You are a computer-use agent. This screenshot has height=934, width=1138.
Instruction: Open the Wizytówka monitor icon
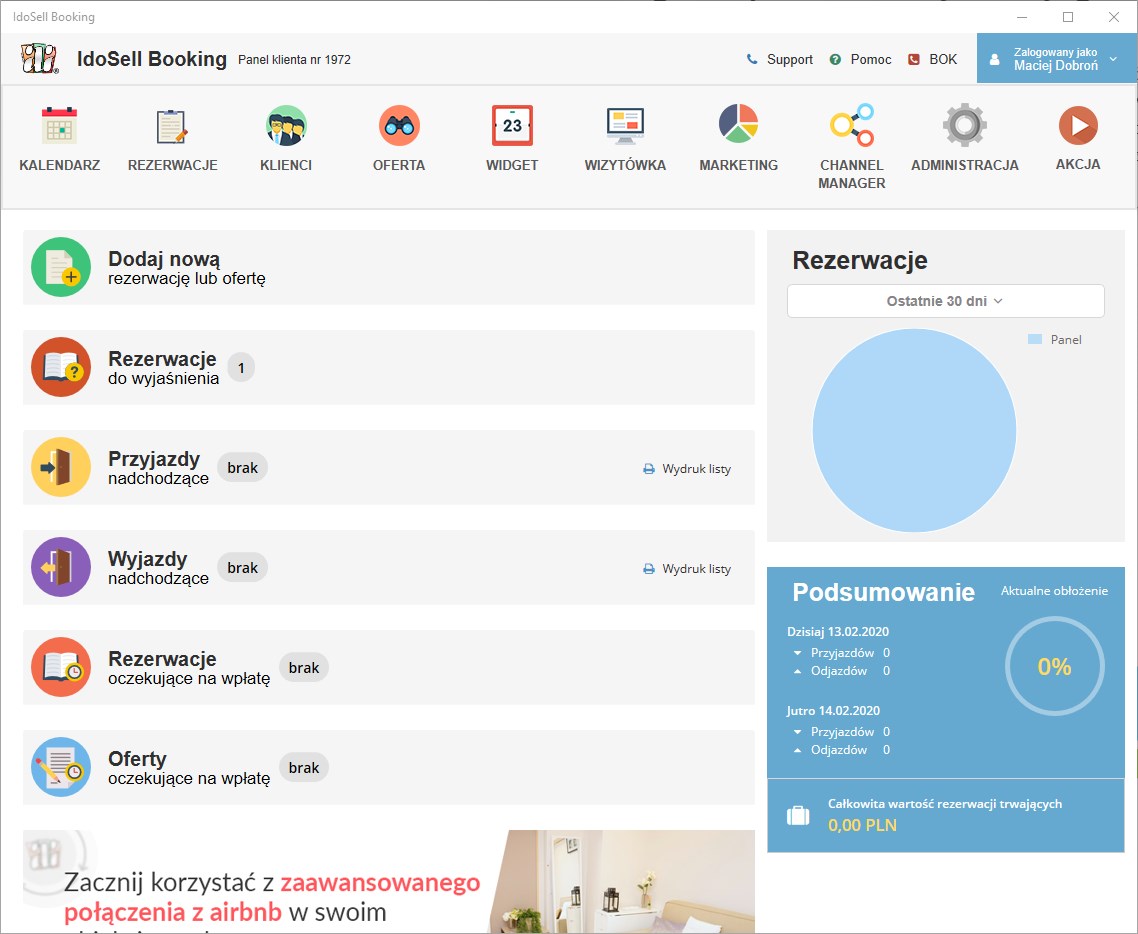pyautogui.click(x=626, y=126)
